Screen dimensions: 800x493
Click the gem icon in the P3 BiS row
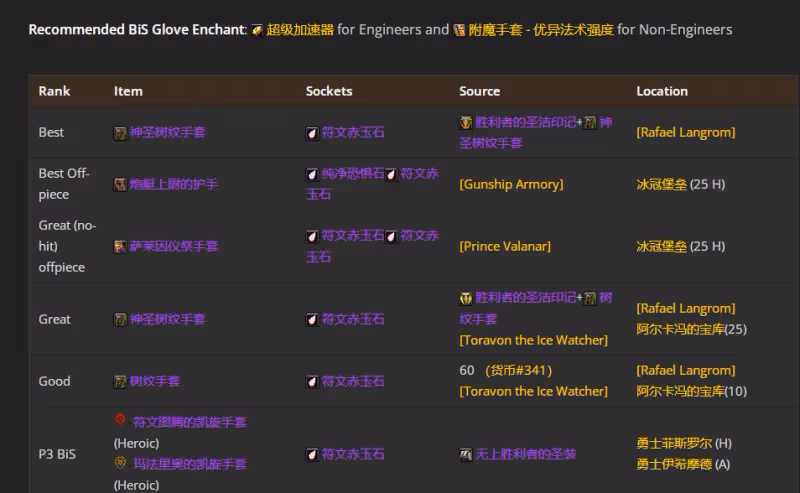click(312, 455)
